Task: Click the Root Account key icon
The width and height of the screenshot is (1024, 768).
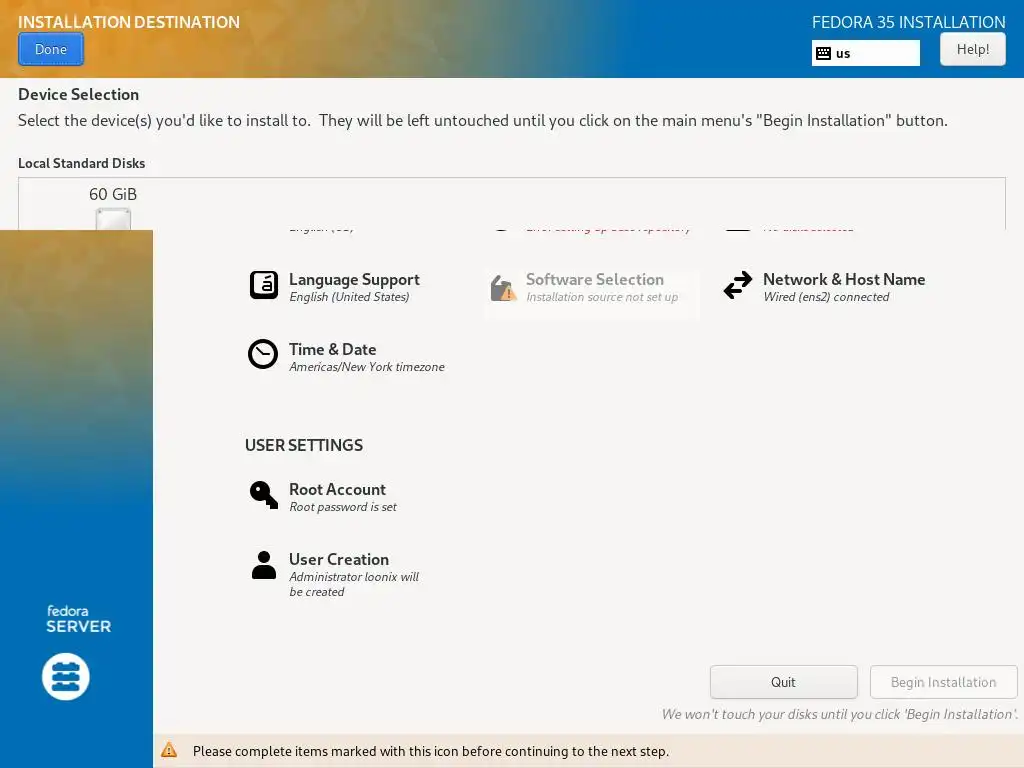Action: pyautogui.click(x=264, y=495)
